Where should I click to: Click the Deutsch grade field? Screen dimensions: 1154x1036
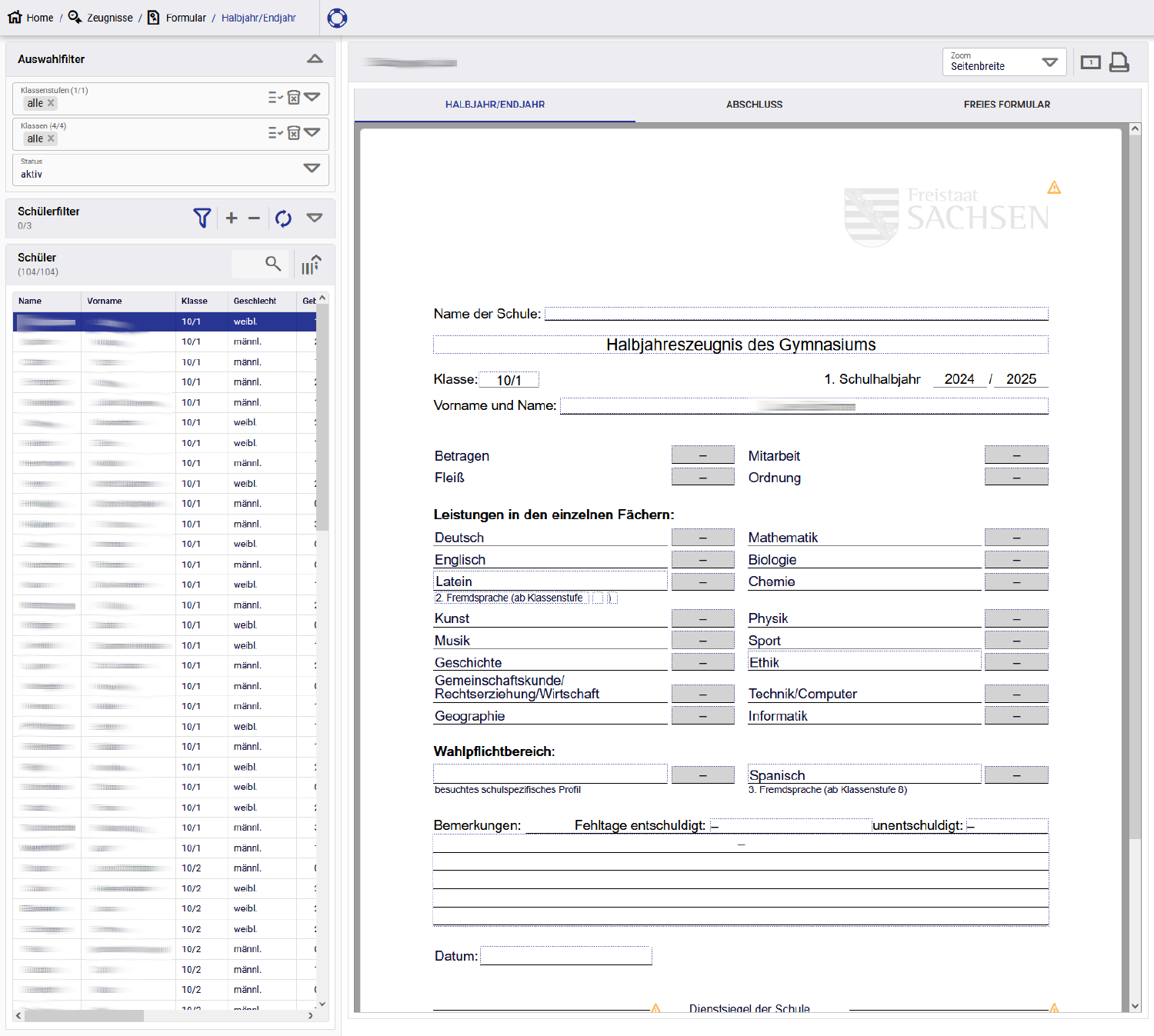703,538
